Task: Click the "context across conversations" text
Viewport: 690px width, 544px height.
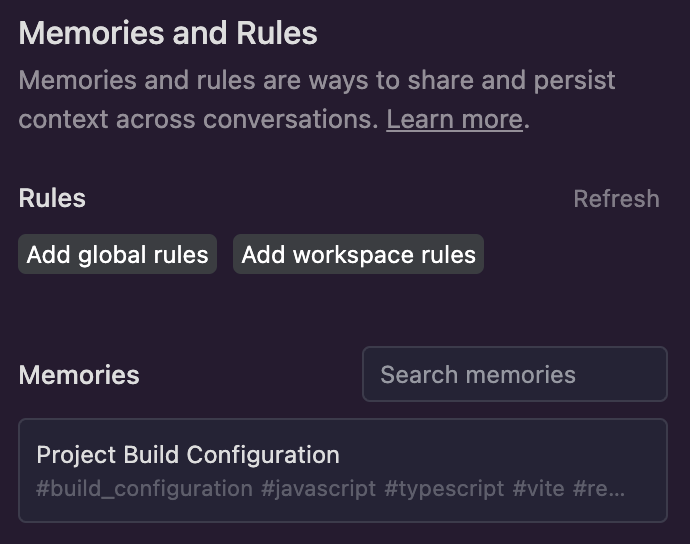Action: (198, 120)
